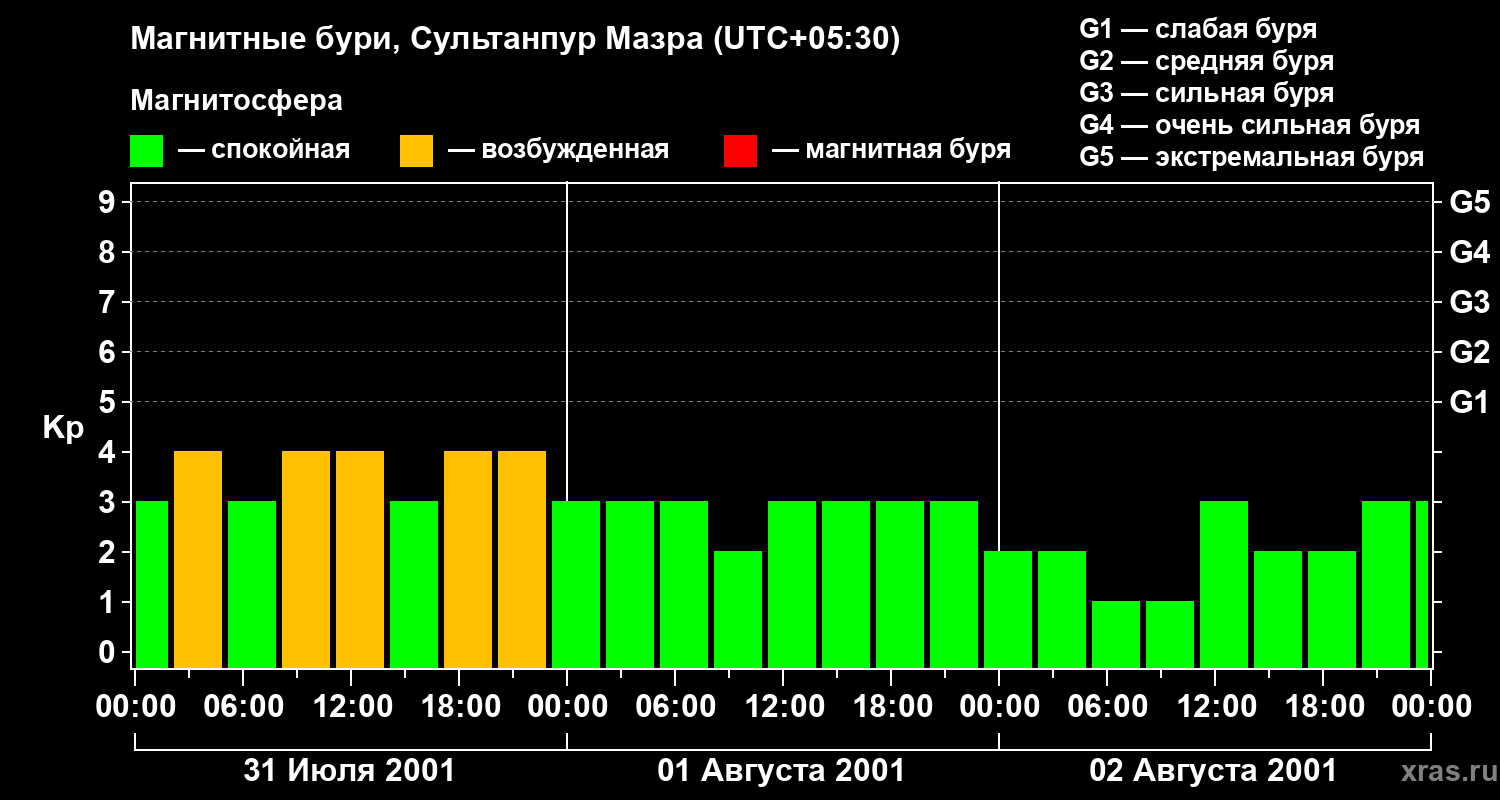Click the "G1 — слабая буря" legend entry

click(1198, 29)
